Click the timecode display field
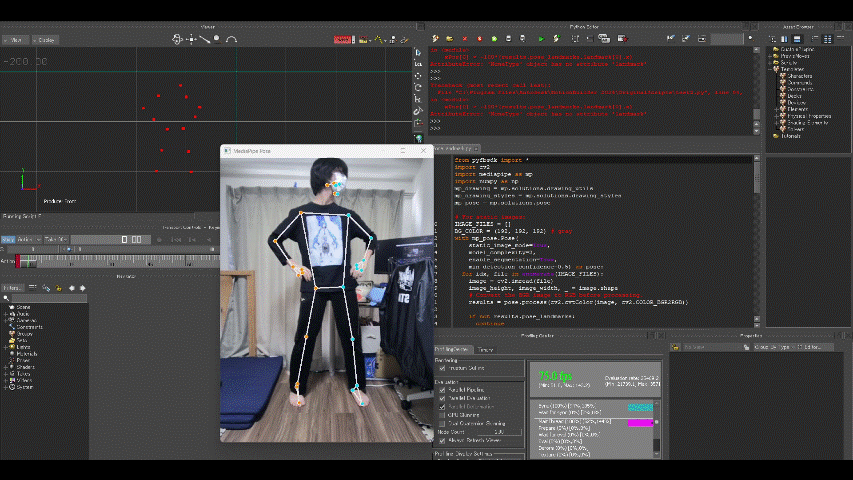The image size is (853, 480). 110,239
